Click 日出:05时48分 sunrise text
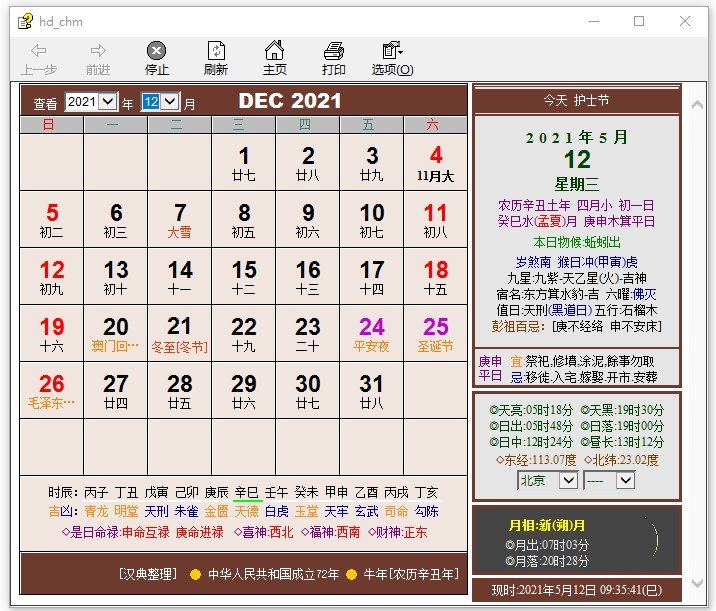716x611 pixels. click(531, 426)
